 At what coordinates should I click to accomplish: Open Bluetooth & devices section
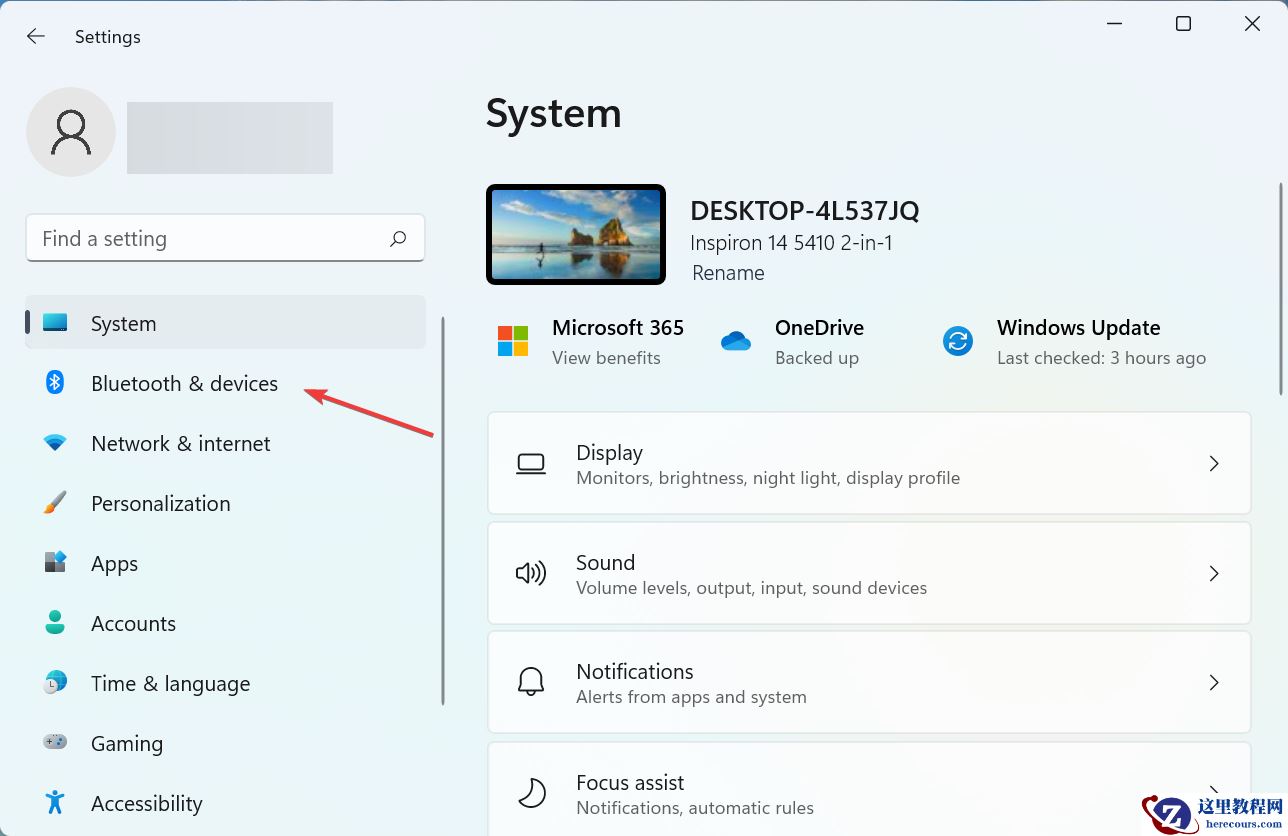(x=184, y=383)
